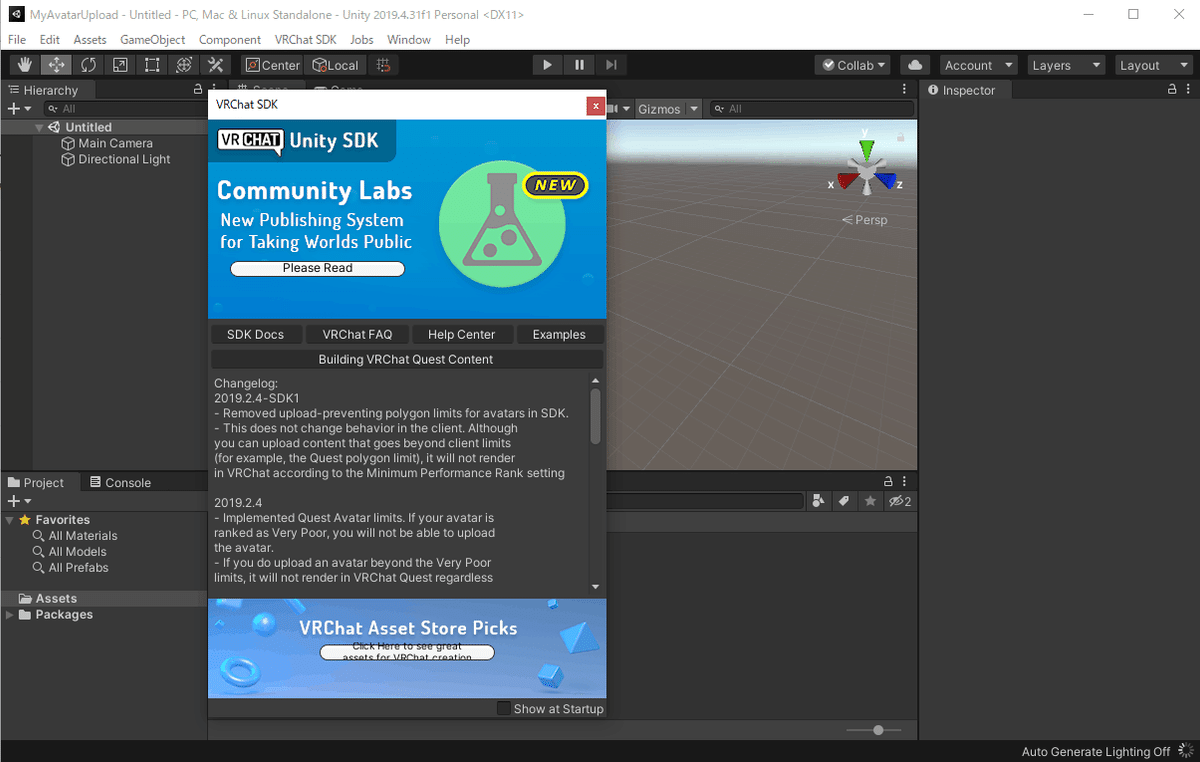Click the green Y axis gizmo cone

(866, 149)
